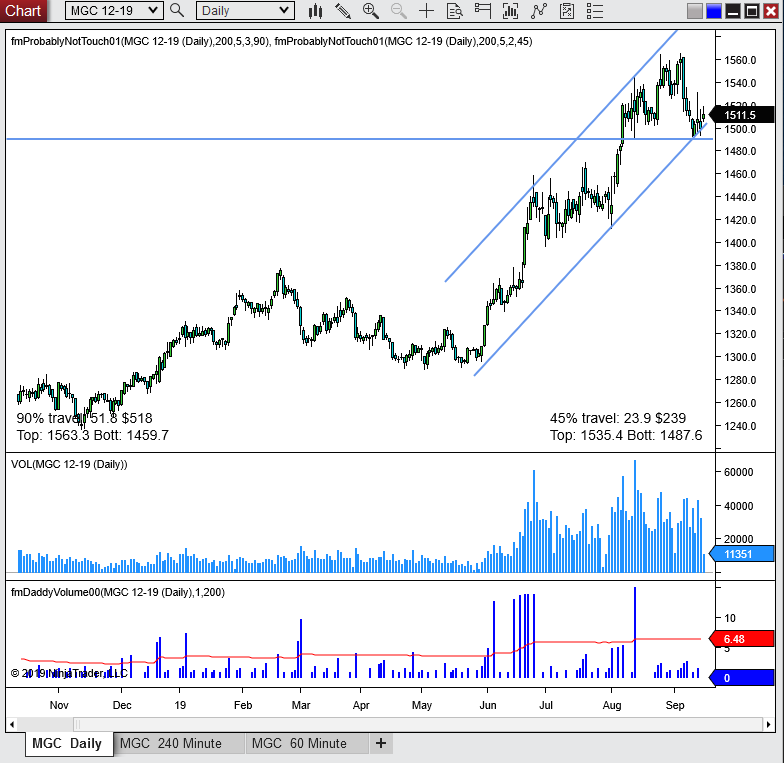Click the Sep label on time axis

(675, 706)
